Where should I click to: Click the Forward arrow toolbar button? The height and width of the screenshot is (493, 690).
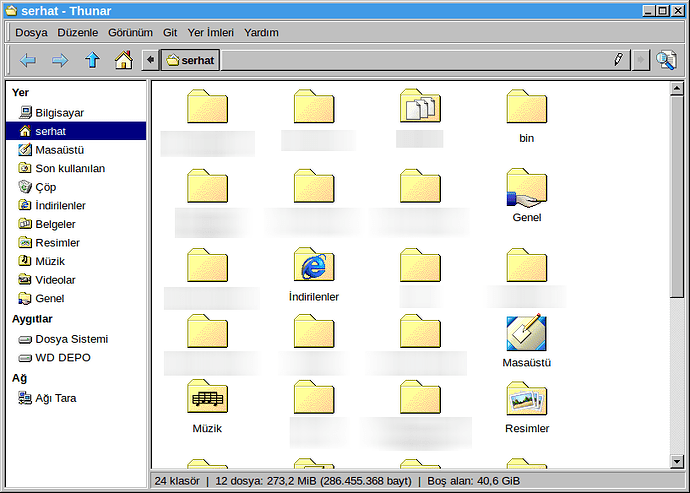tap(60, 60)
